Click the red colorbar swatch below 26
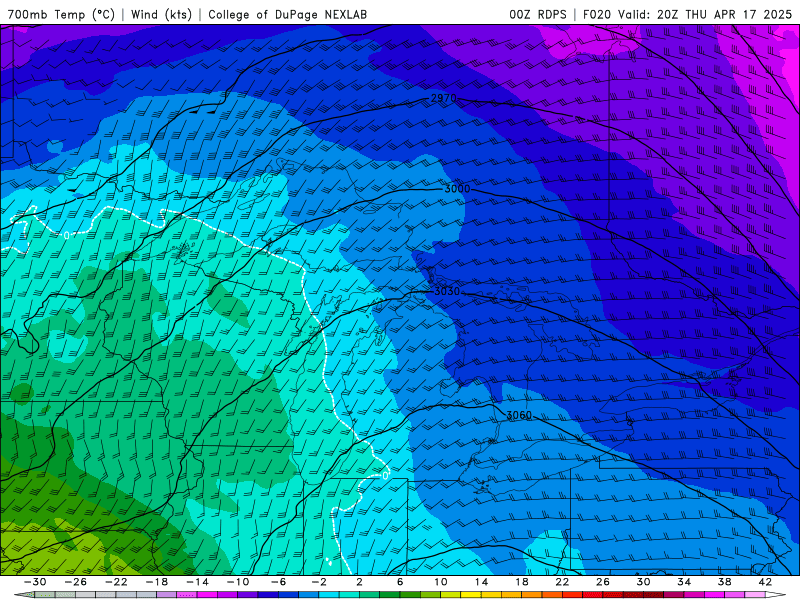The width and height of the screenshot is (800, 600). click(x=593, y=595)
